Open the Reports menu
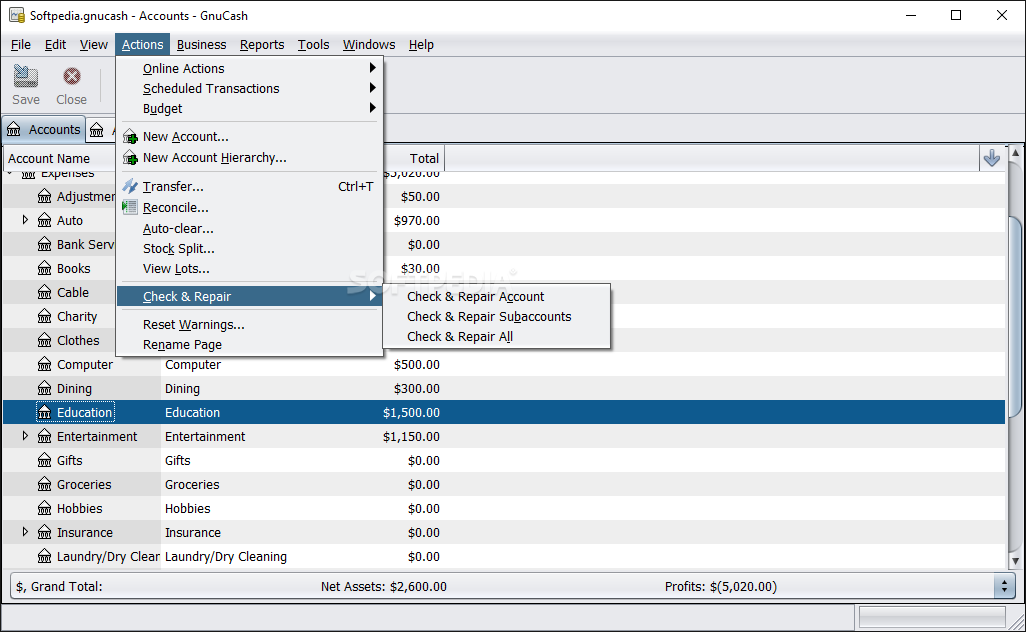 [262, 44]
